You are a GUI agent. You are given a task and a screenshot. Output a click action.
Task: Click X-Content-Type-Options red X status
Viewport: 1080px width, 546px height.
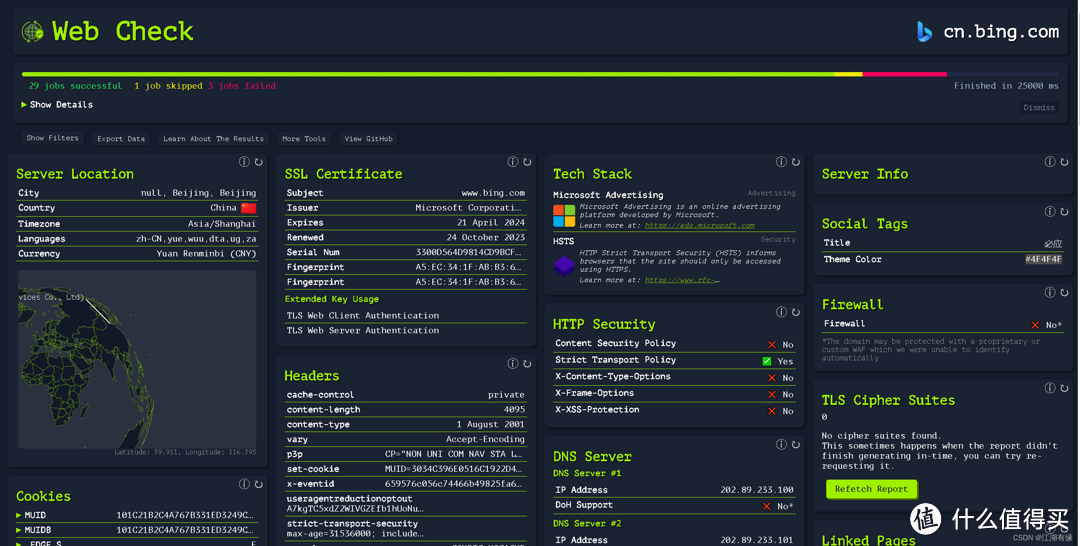[x=771, y=377]
